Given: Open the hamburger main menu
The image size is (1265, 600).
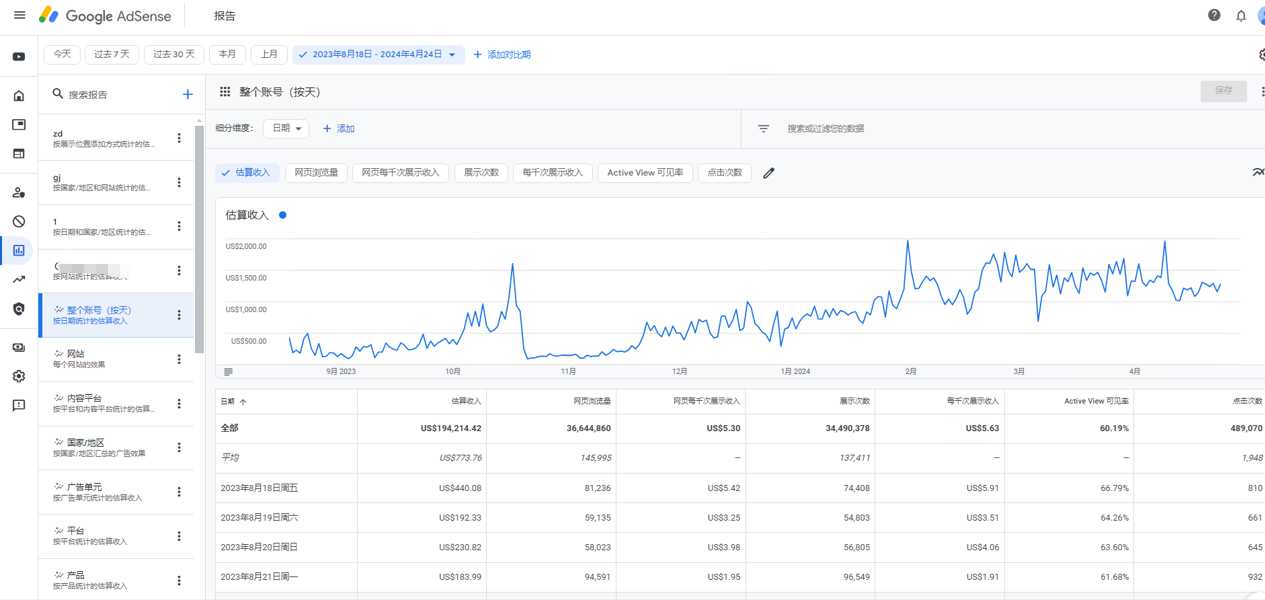Looking at the screenshot, I should point(19,15).
